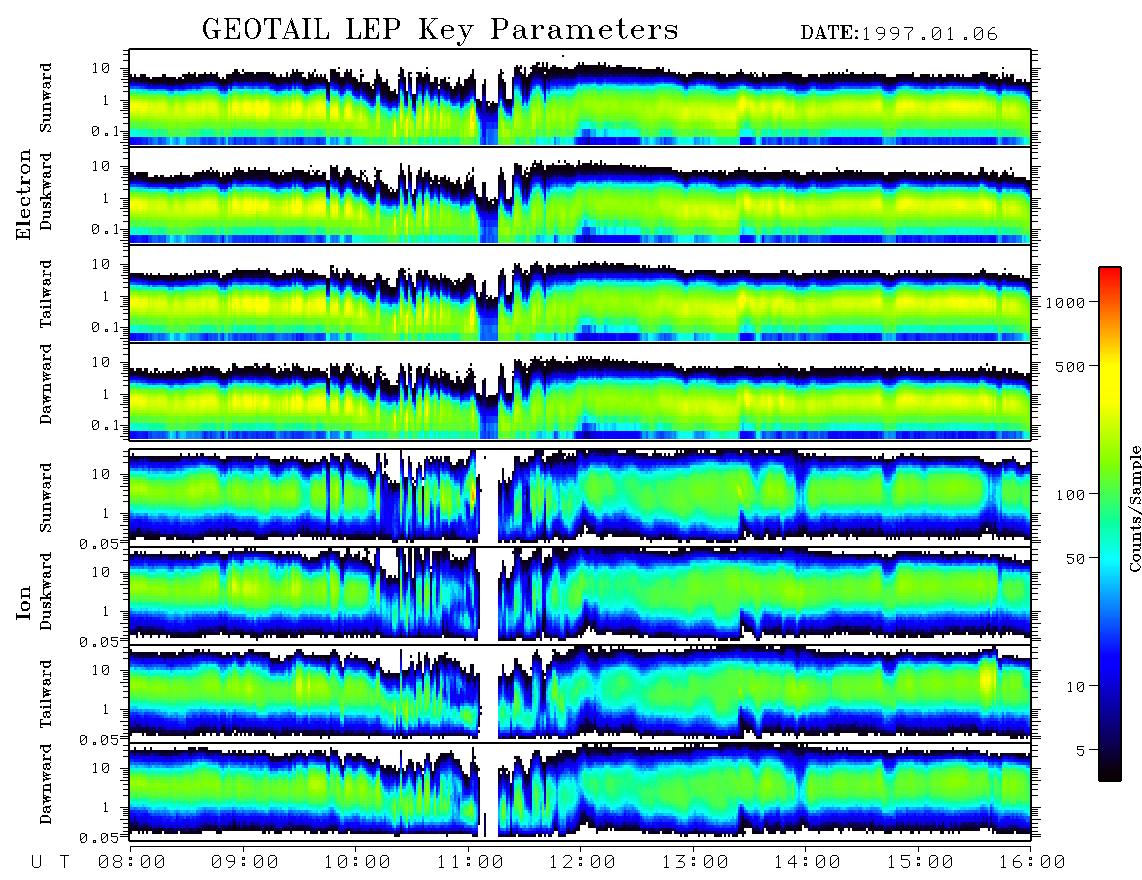Click the '11:00' time axis label
The image size is (1142, 880).
(470, 862)
